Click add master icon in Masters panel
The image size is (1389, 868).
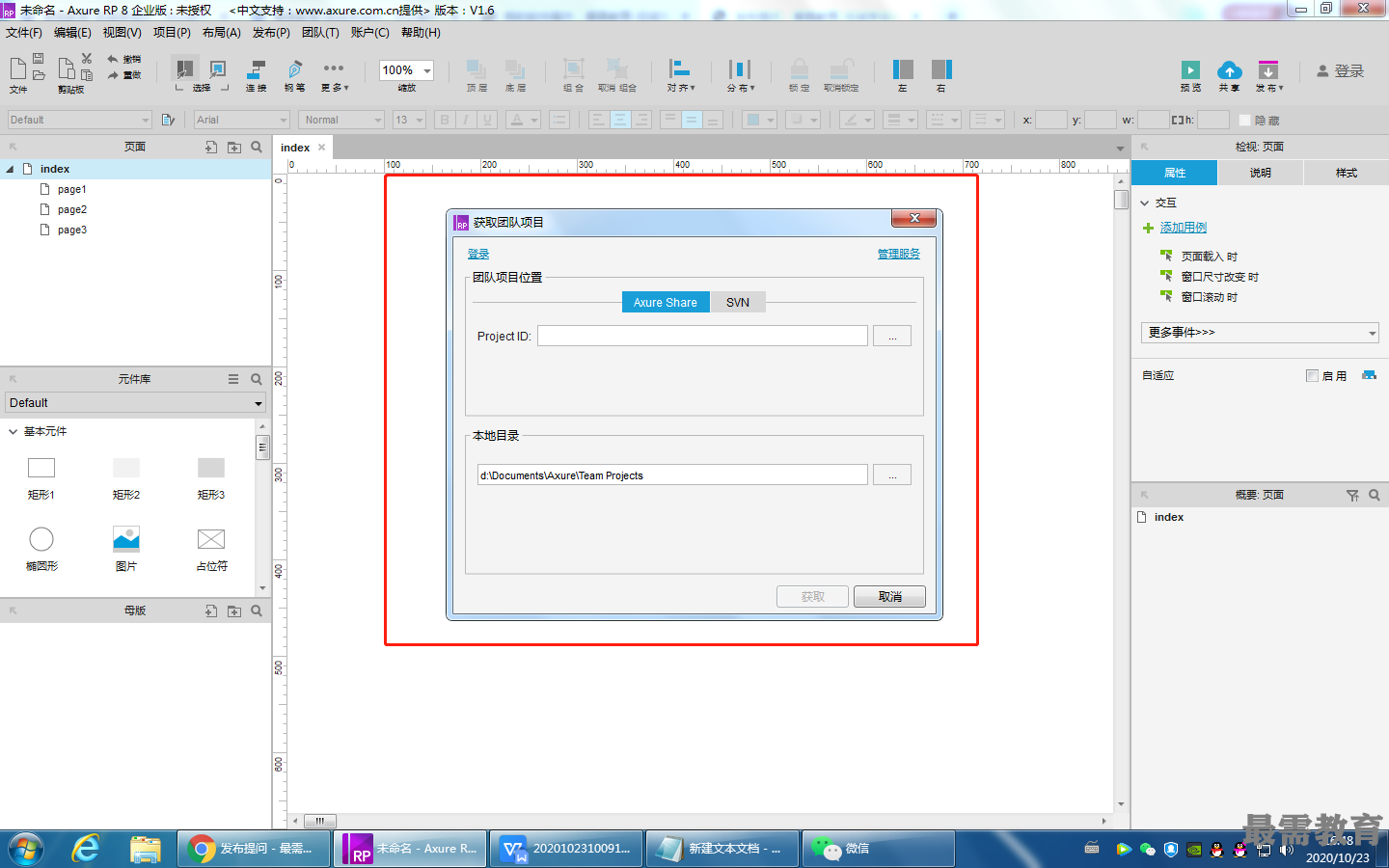coord(211,610)
